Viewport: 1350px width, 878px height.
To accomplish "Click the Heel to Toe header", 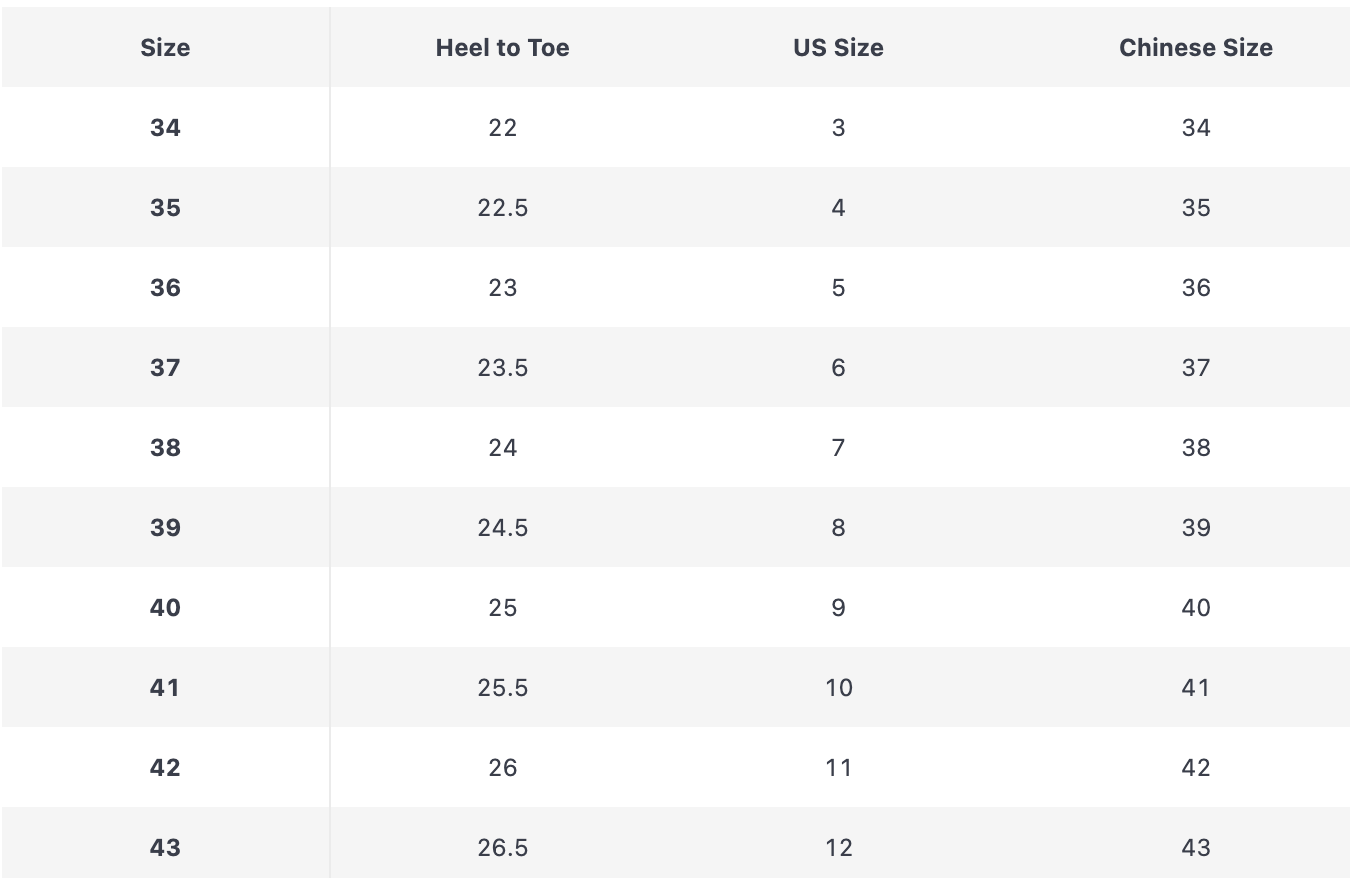I will (x=502, y=47).
